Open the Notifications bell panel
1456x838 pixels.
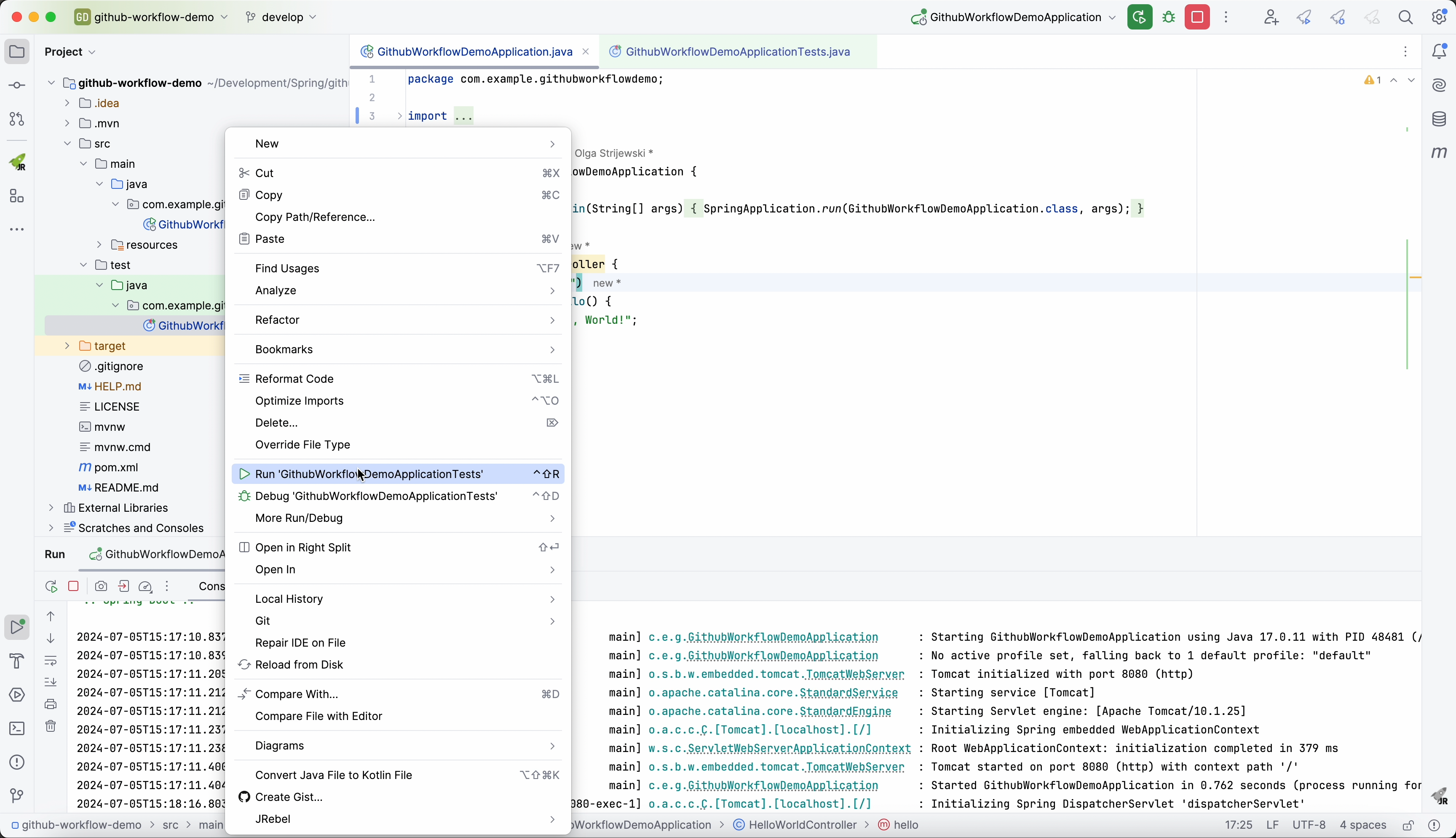click(x=1439, y=52)
